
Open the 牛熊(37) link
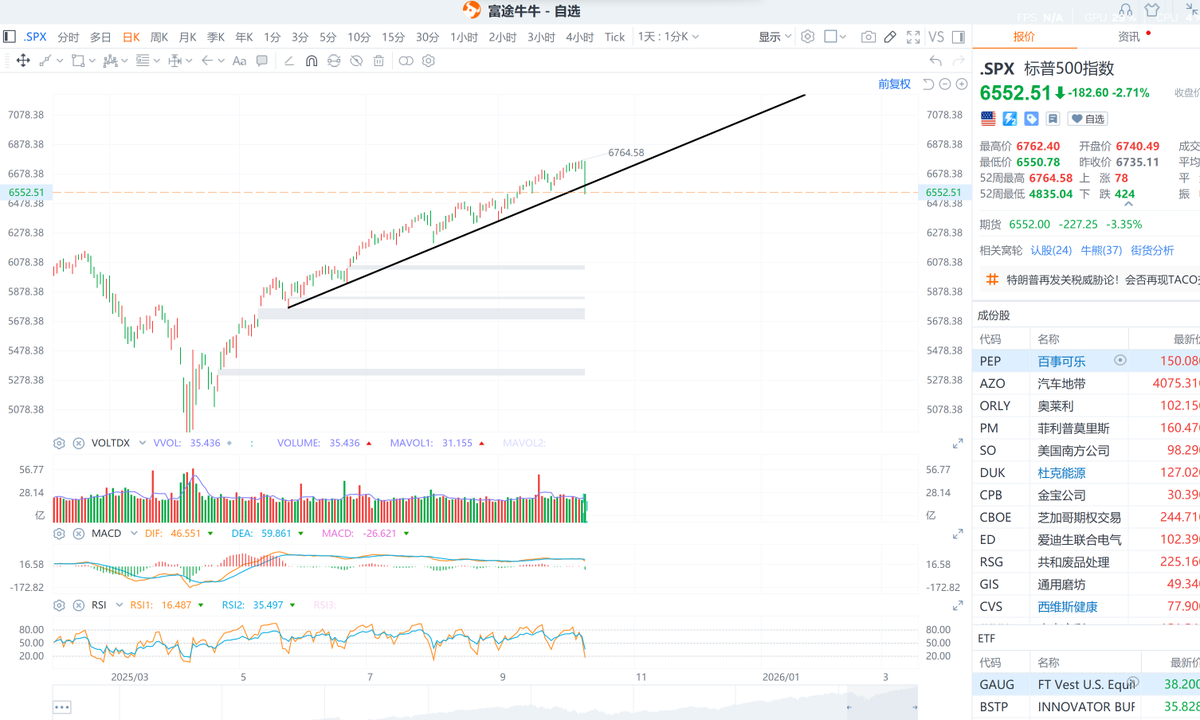[x=1101, y=251]
